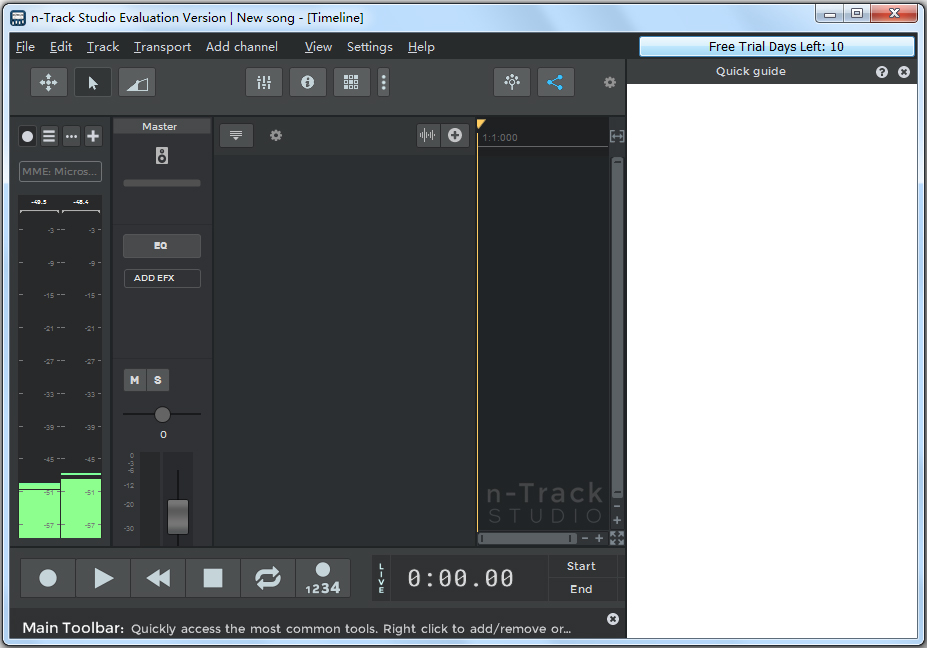This screenshot has height=648, width=927.
Task: Click the blue share icon
Action: click(x=555, y=82)
